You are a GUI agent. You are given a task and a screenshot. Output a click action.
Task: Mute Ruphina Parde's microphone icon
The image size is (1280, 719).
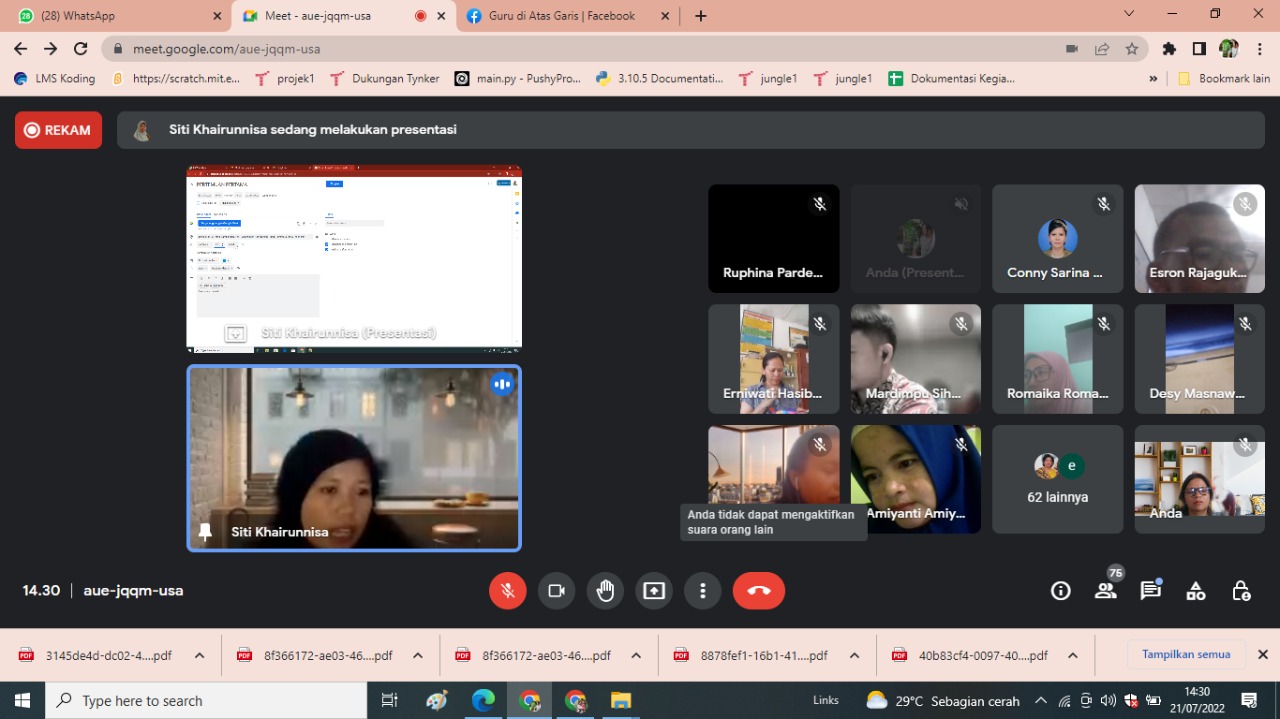[x=820, y=204]
